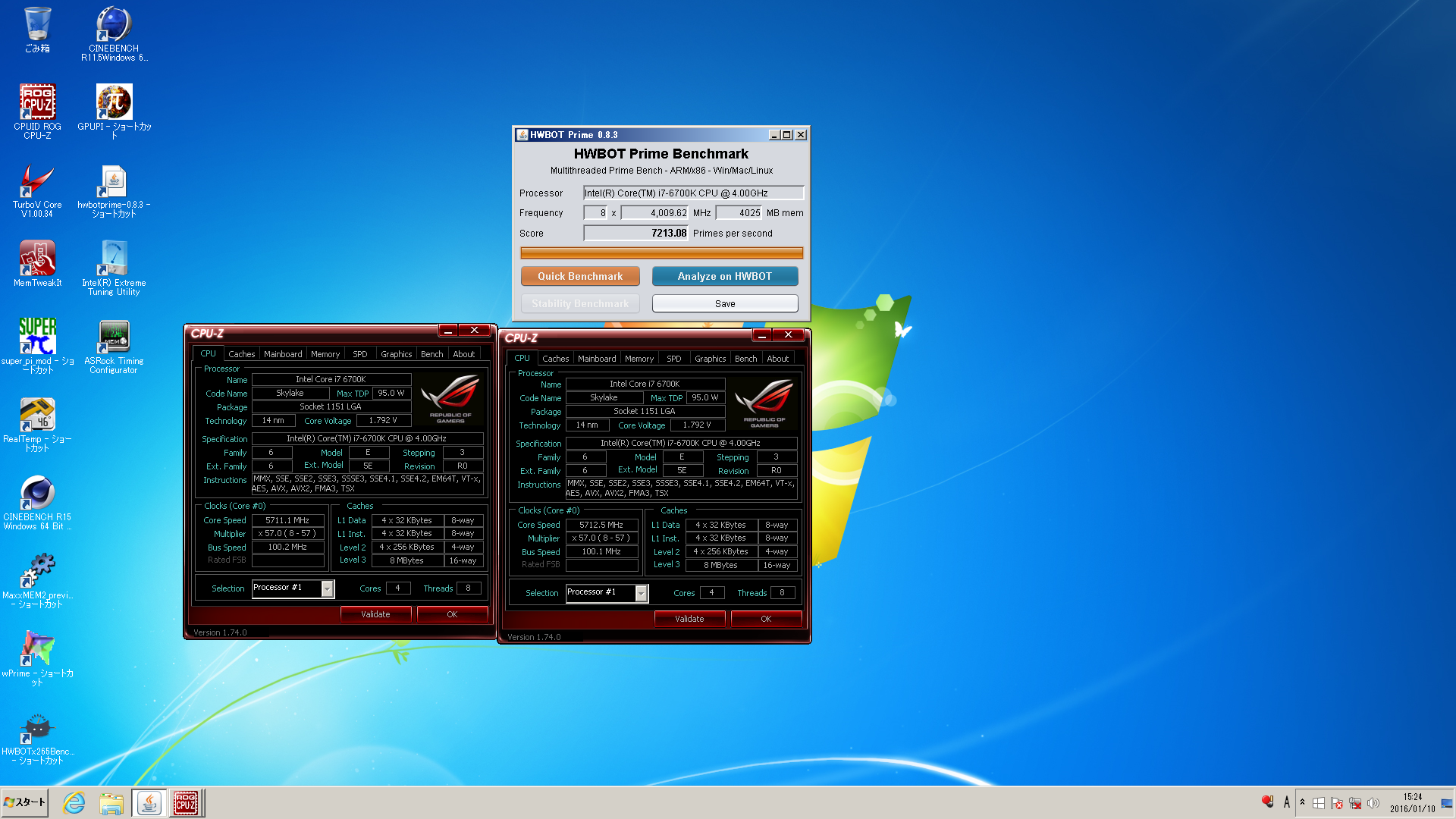
Task: Open Caches tab in right CPU-Z window
Action: (x=555, y=359)
